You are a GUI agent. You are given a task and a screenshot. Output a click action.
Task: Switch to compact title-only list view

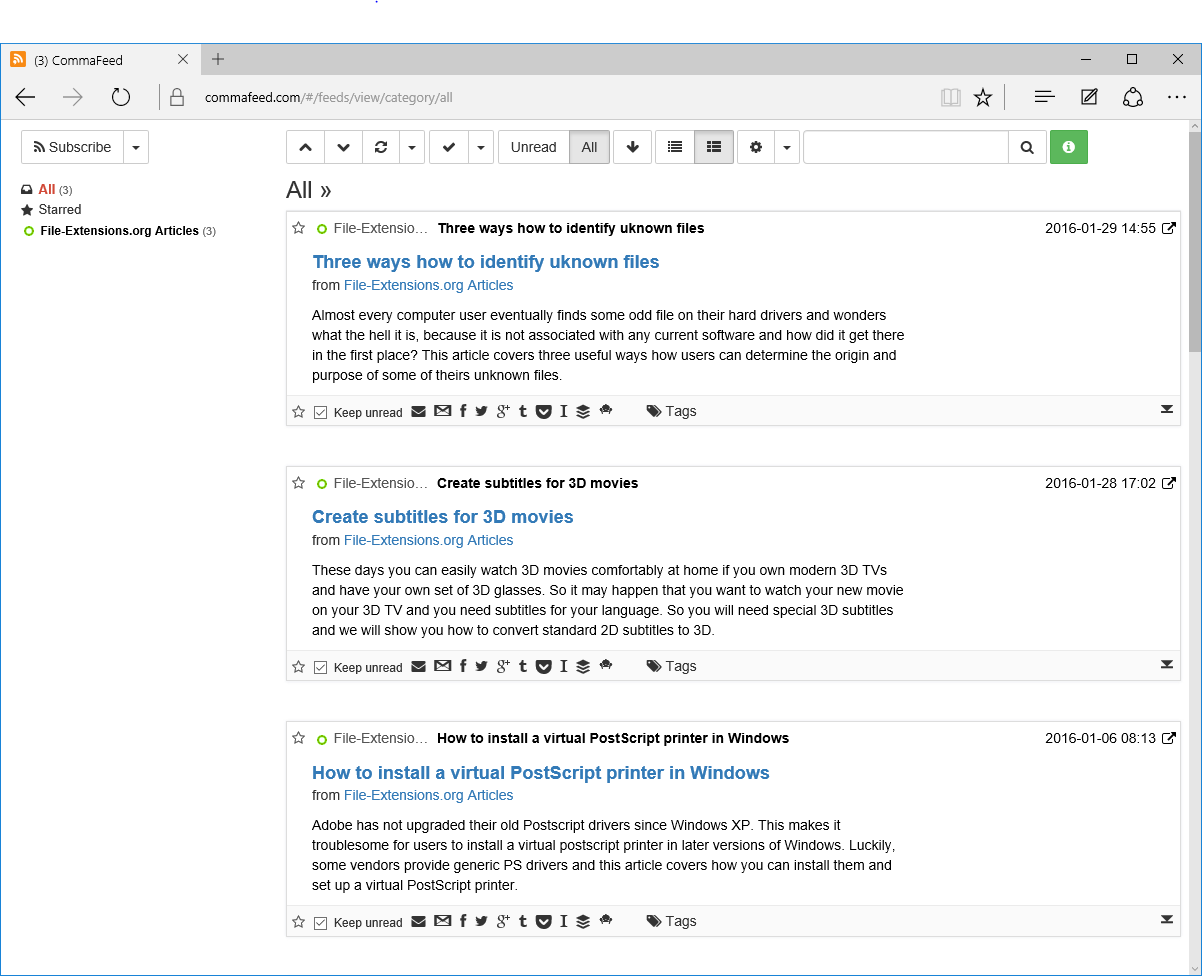pos(675,147)
